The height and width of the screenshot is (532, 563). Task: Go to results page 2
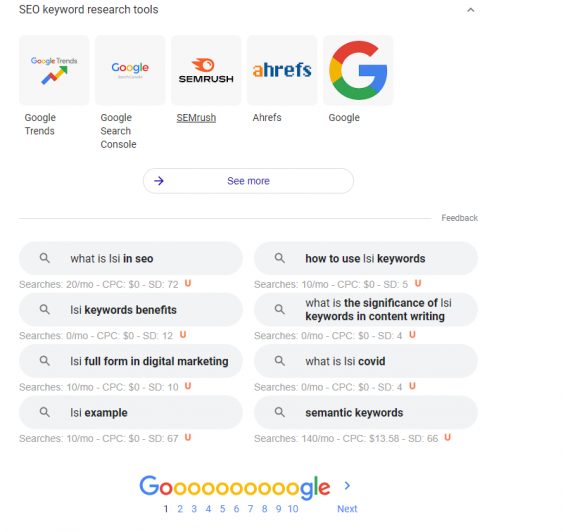click(180, 509)
